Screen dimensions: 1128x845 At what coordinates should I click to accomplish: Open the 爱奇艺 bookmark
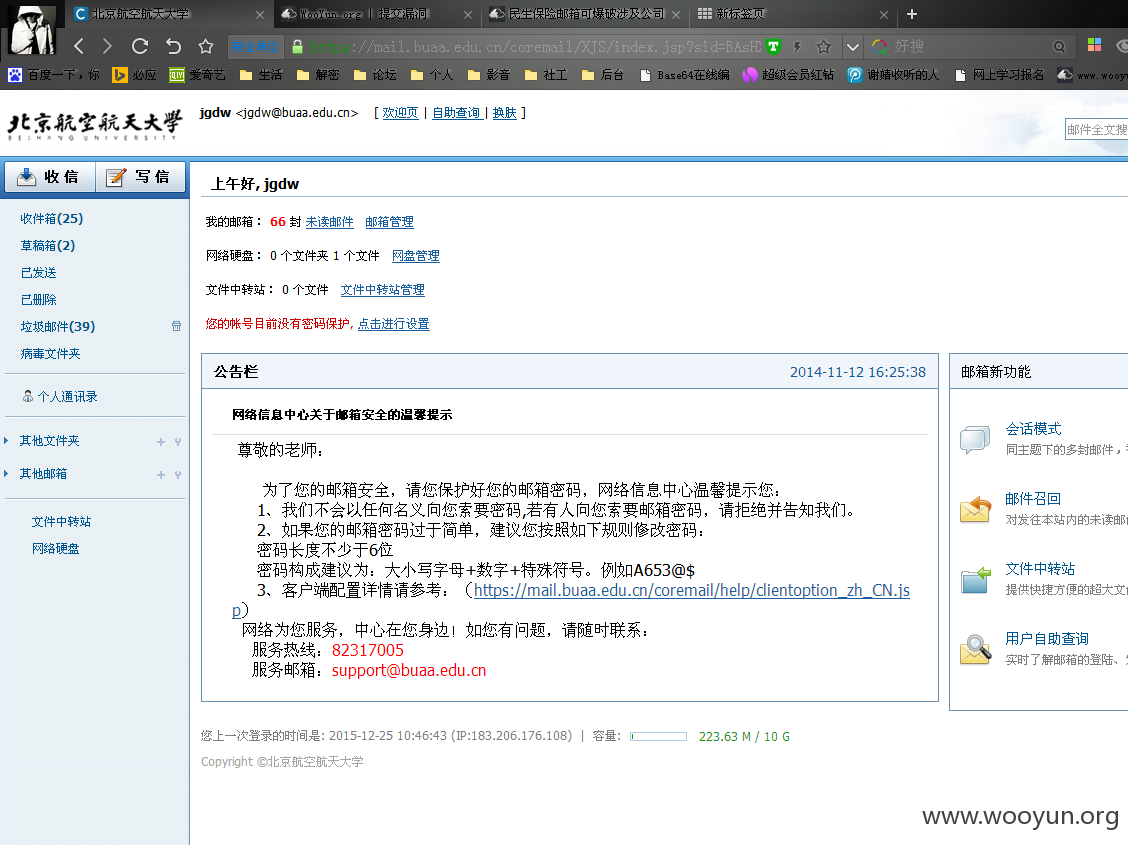point(197,75)
